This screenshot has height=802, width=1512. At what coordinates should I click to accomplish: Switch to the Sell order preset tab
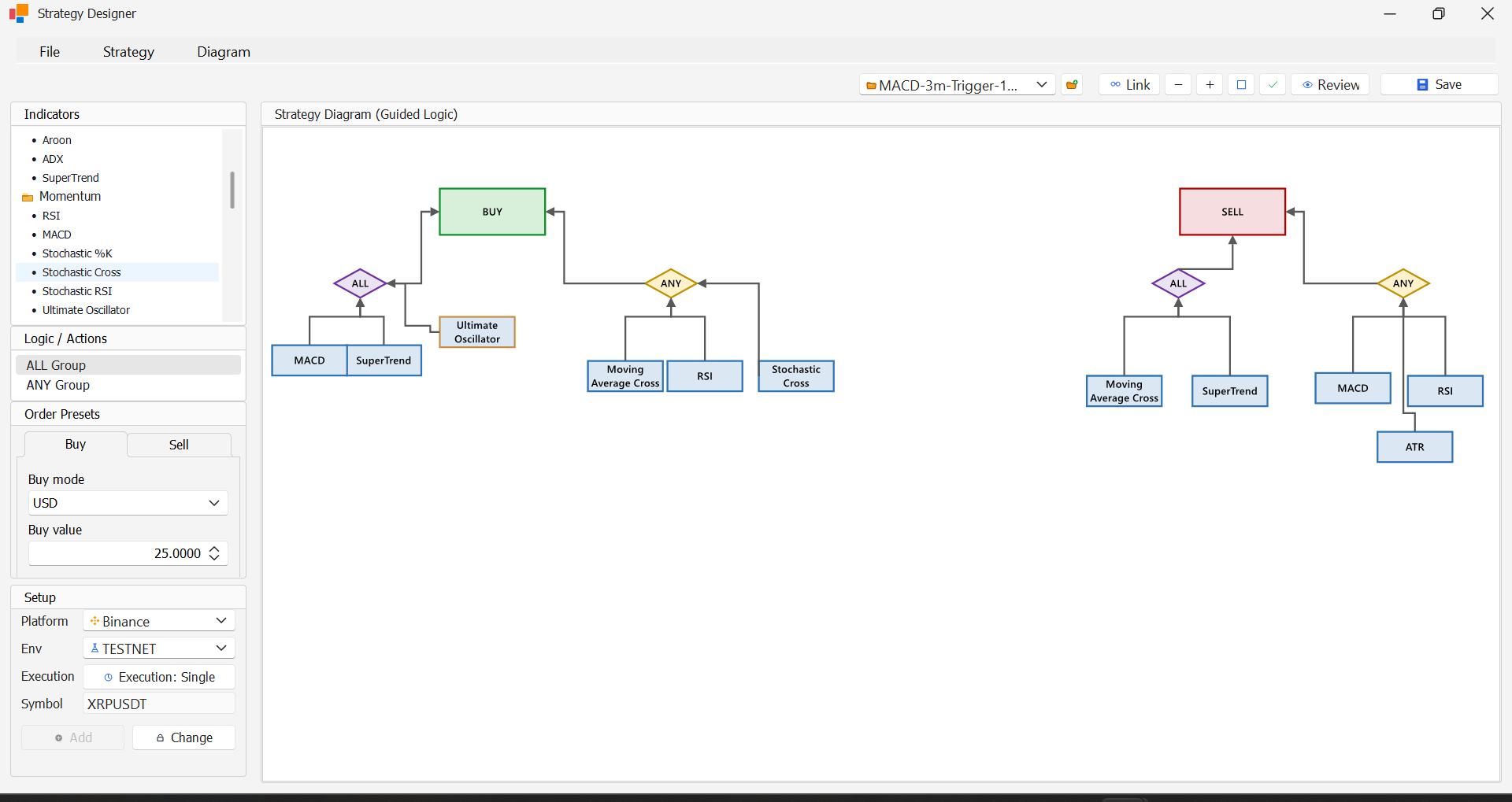click(179, 445)
